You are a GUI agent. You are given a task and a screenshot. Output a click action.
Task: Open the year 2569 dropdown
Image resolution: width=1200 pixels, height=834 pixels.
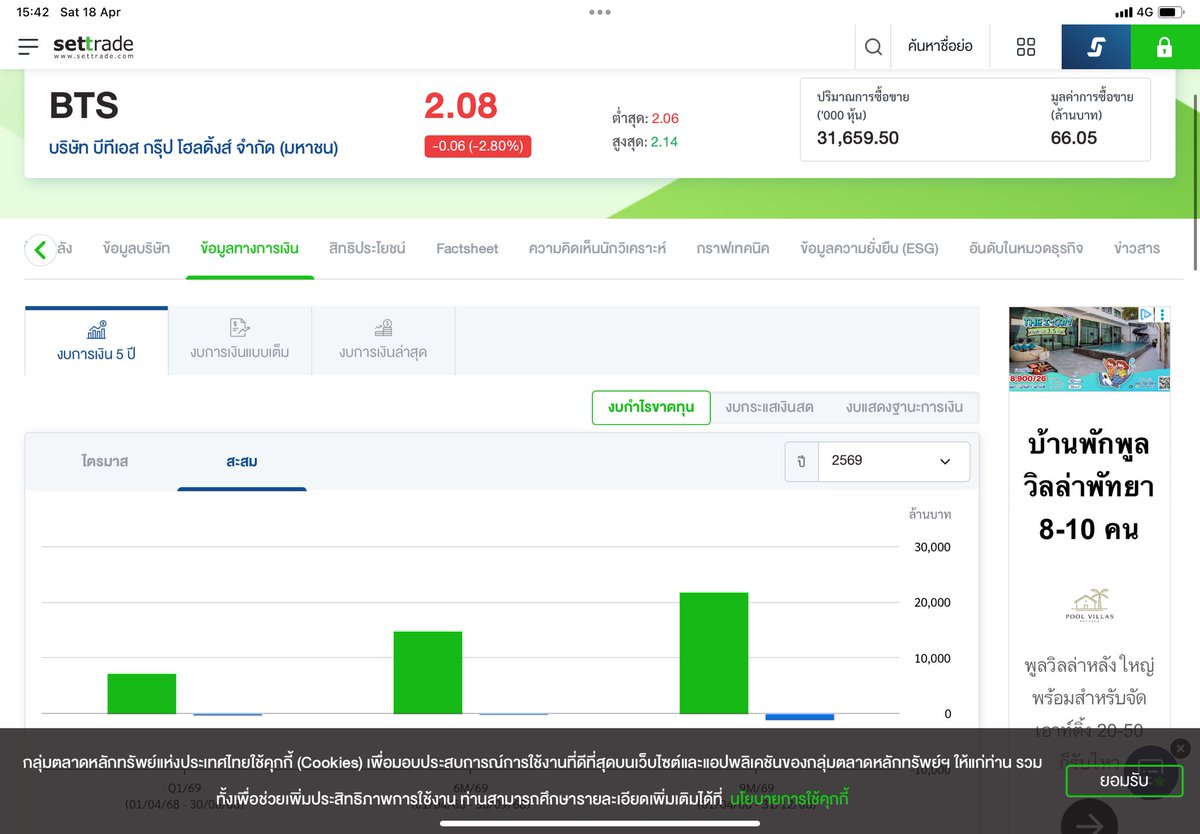[x=893, y=461]
